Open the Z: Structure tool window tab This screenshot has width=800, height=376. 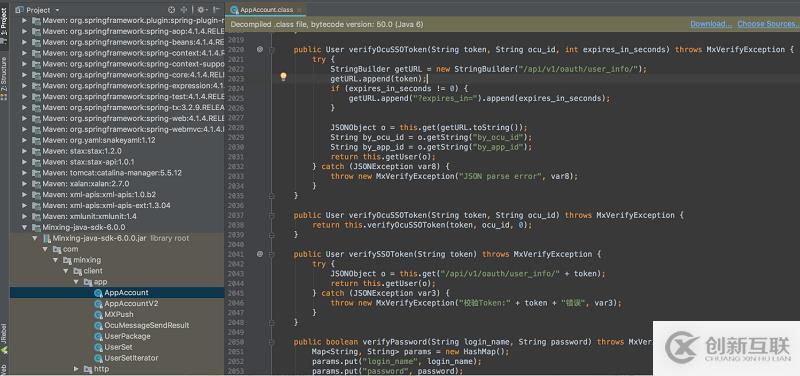4,78
